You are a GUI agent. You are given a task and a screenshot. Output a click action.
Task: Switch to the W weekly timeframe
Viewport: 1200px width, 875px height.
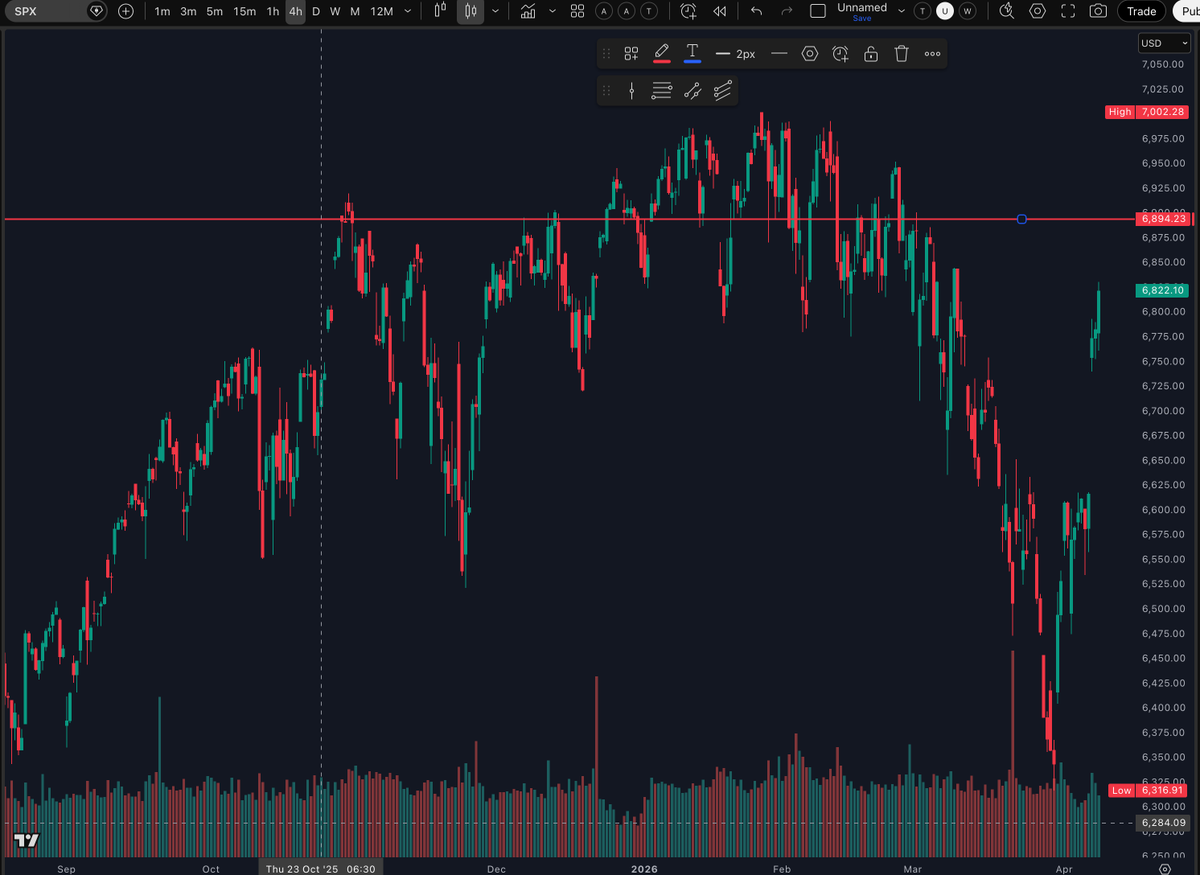[x=335, y=11]
